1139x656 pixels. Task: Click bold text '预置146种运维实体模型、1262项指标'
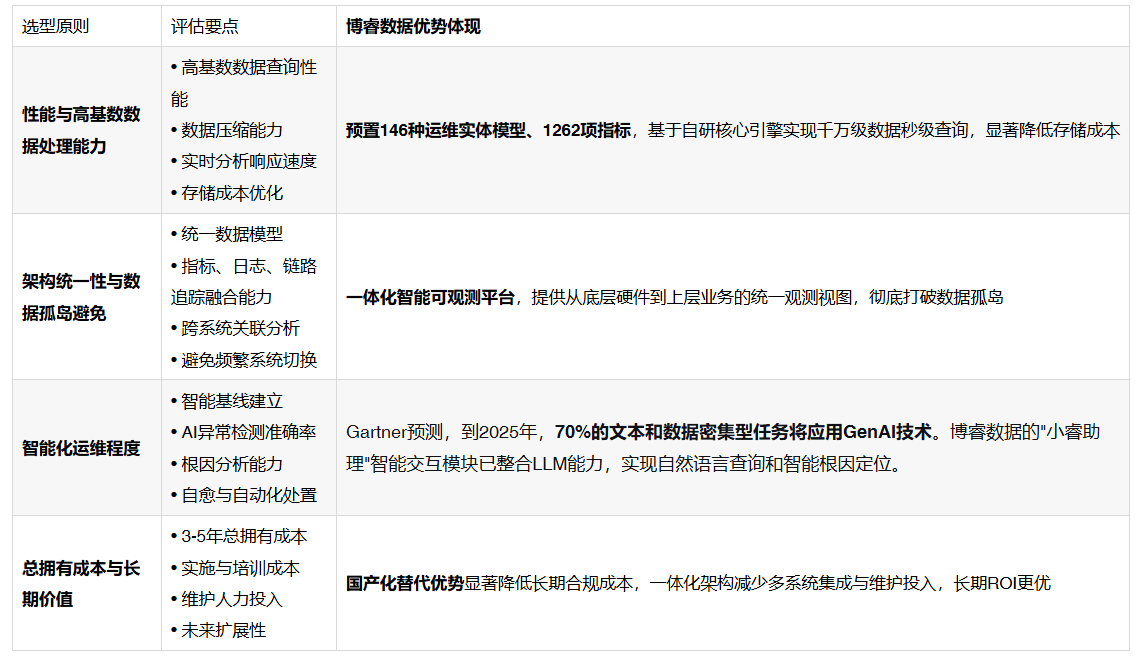[x=488, y=130]
